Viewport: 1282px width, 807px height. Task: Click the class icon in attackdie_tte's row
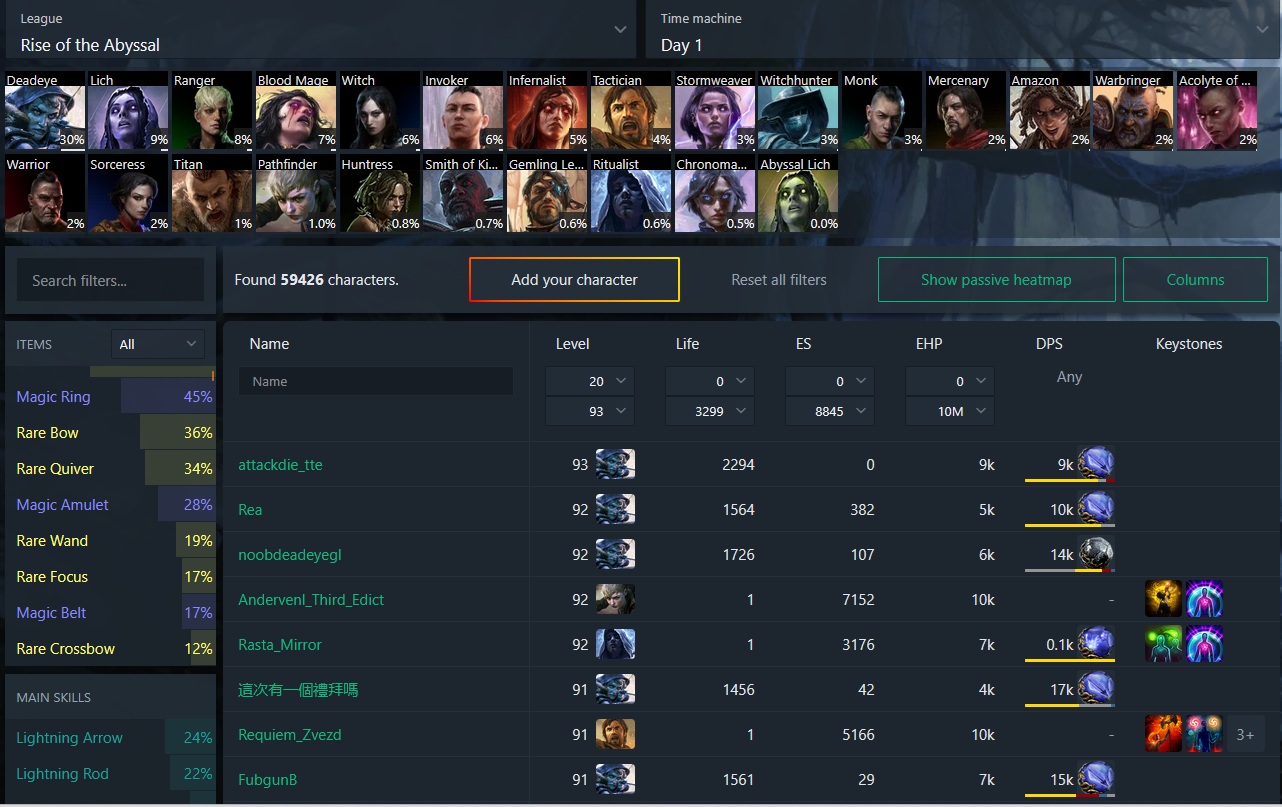point(615,464)
